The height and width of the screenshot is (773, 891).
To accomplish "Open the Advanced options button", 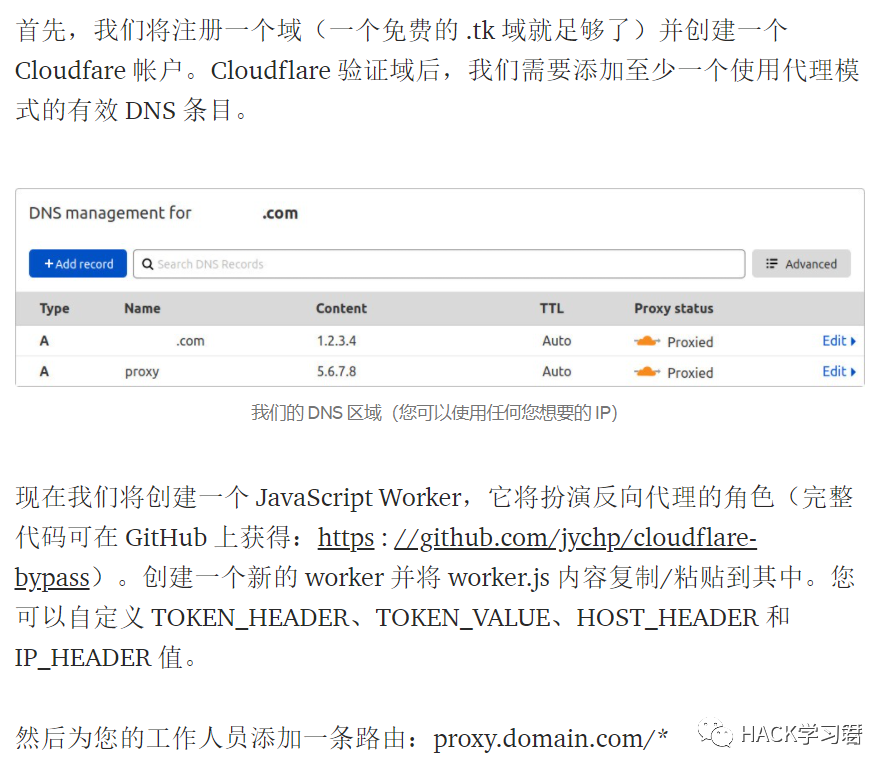I will (801, 264).
